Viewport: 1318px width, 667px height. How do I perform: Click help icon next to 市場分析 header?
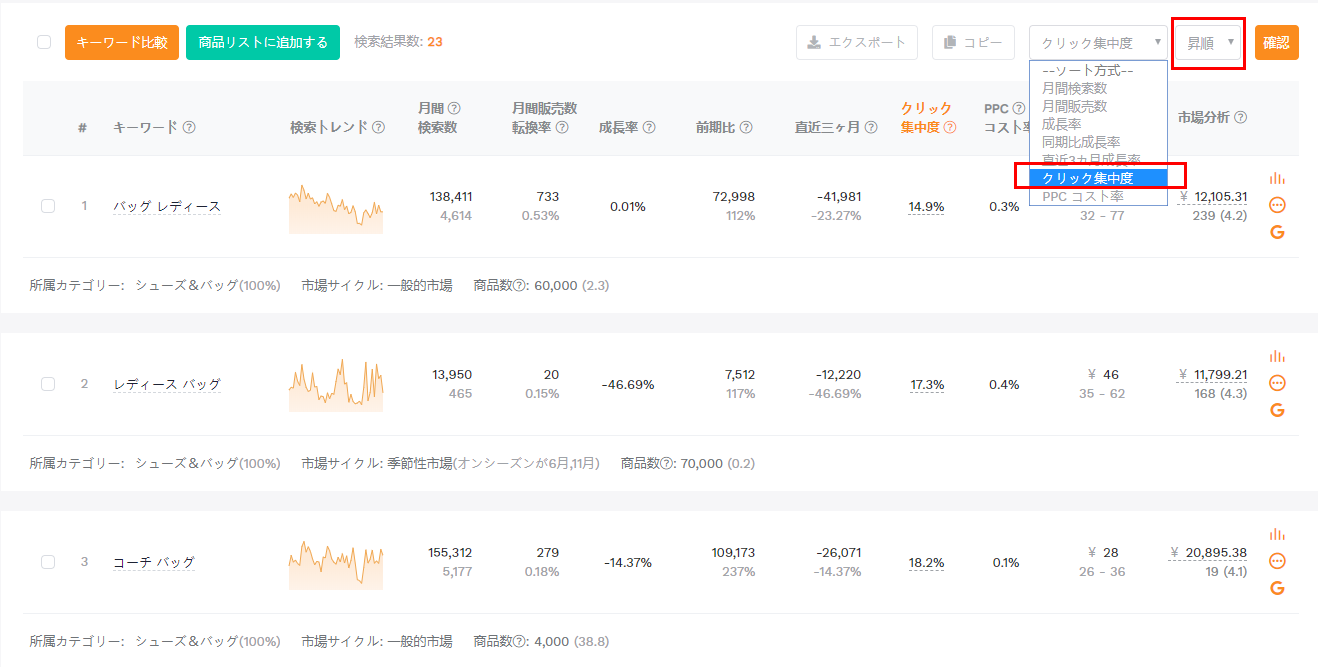coord(1240,117)
